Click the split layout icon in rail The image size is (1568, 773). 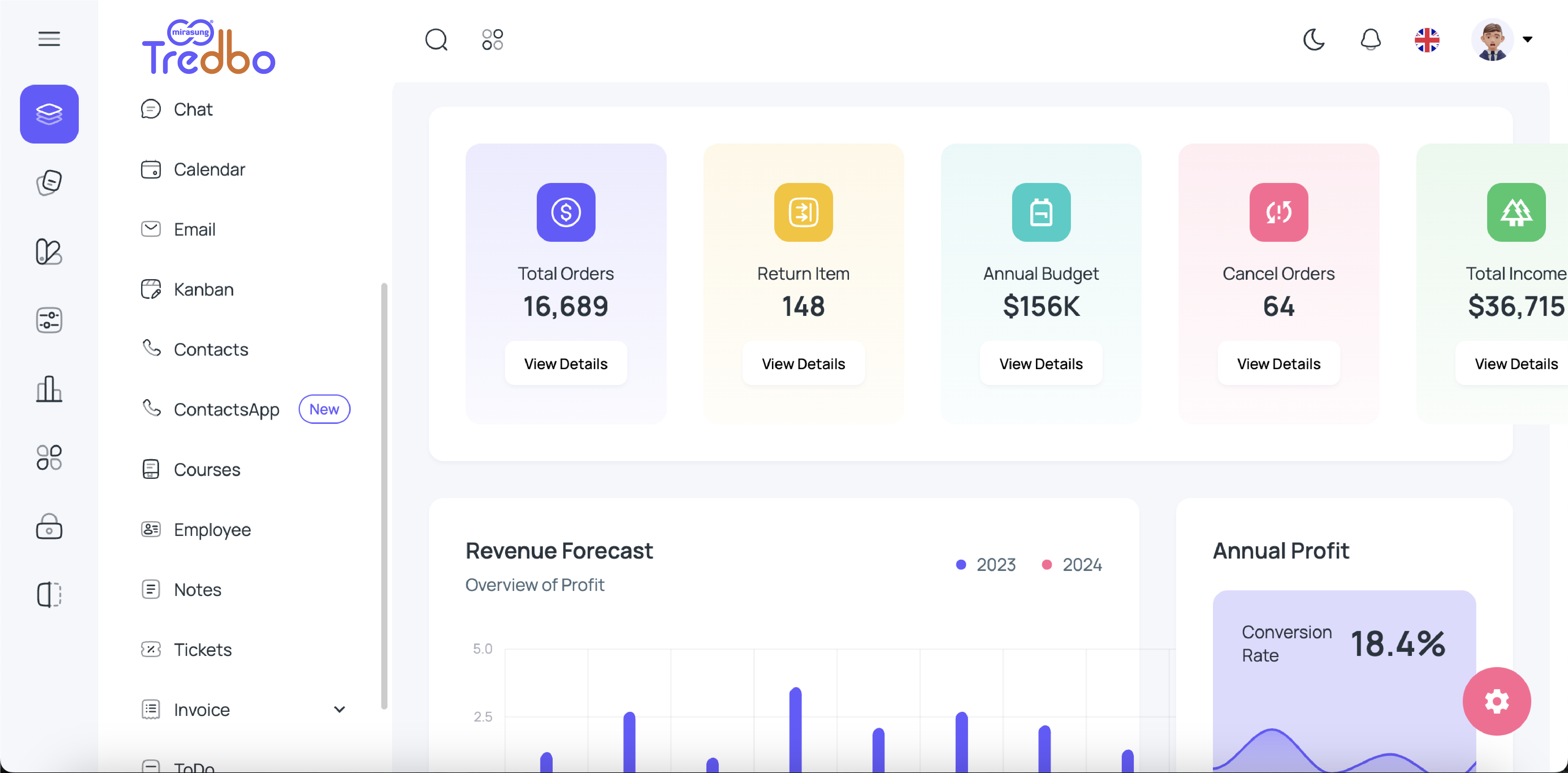point(49,594)
